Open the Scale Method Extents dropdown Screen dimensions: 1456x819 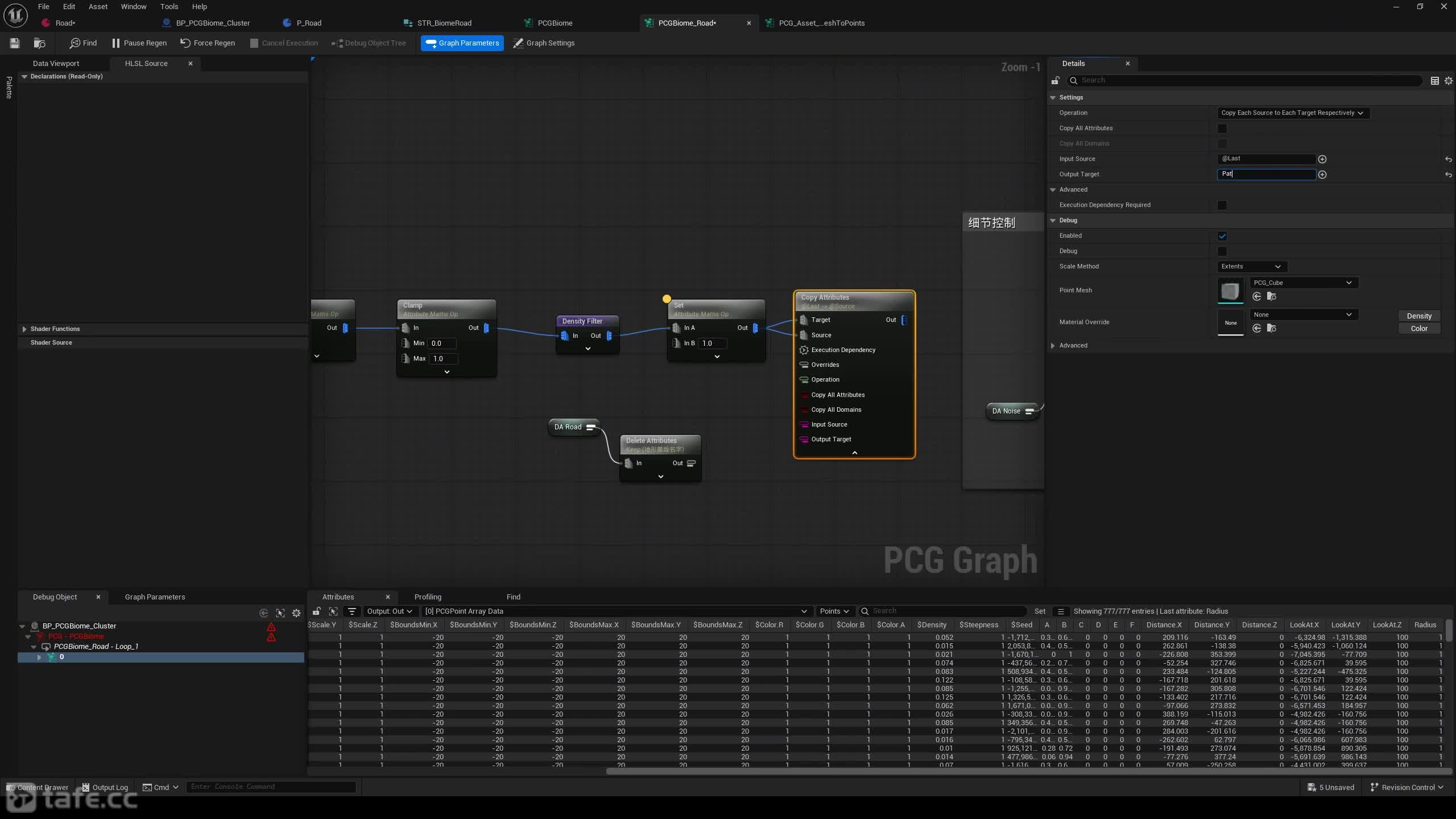coord(1251,267)
